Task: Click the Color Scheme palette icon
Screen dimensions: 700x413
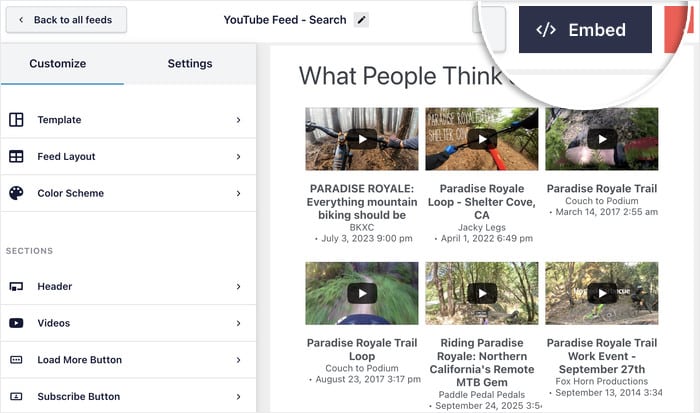Action: [16, 194]
